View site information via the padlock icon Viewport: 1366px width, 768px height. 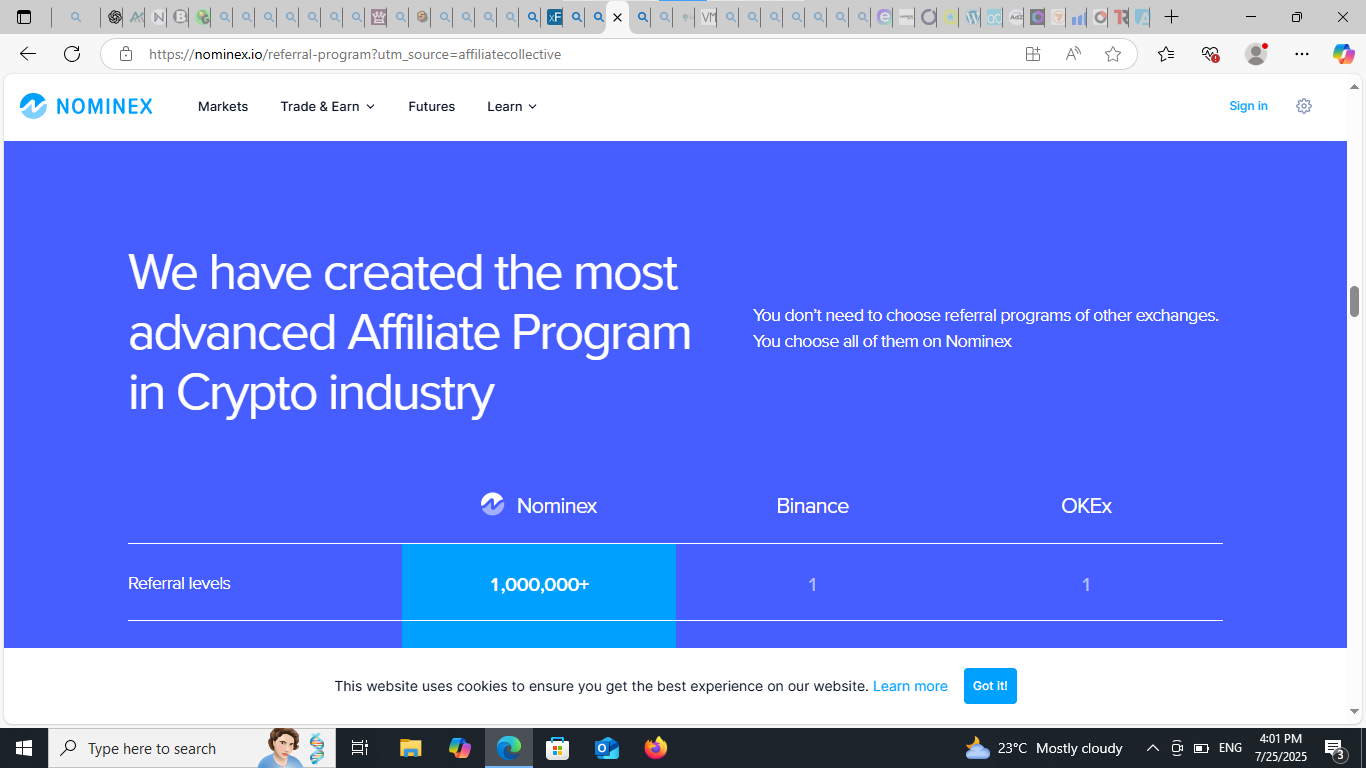click(x=126, y=54)
